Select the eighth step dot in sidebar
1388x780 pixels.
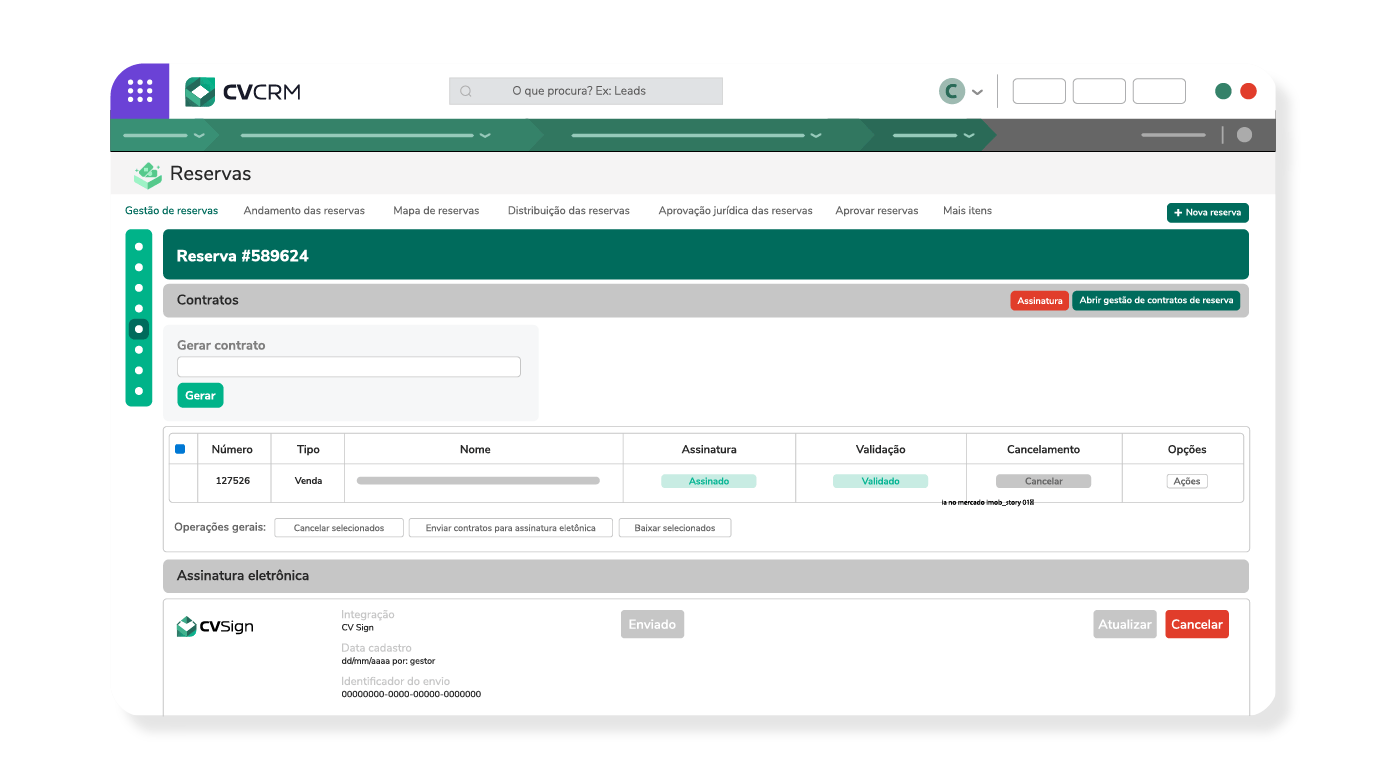(x=139, y=391)
